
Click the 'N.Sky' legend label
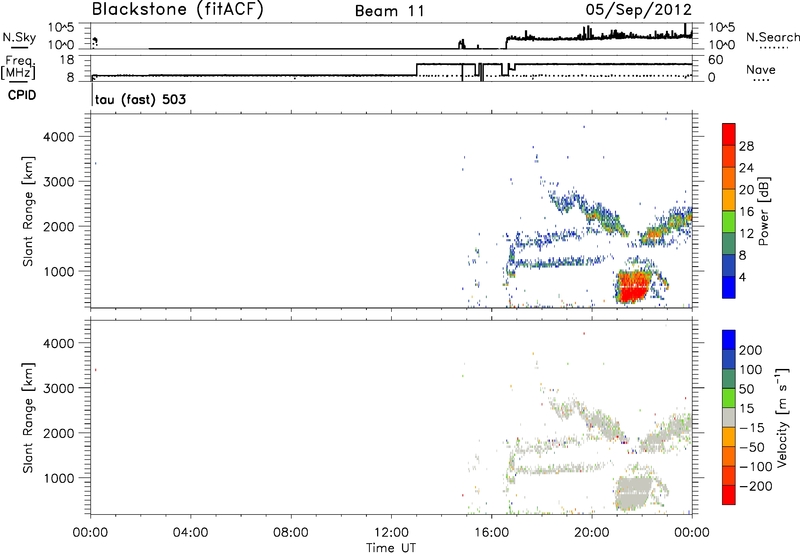coord(19,37)
